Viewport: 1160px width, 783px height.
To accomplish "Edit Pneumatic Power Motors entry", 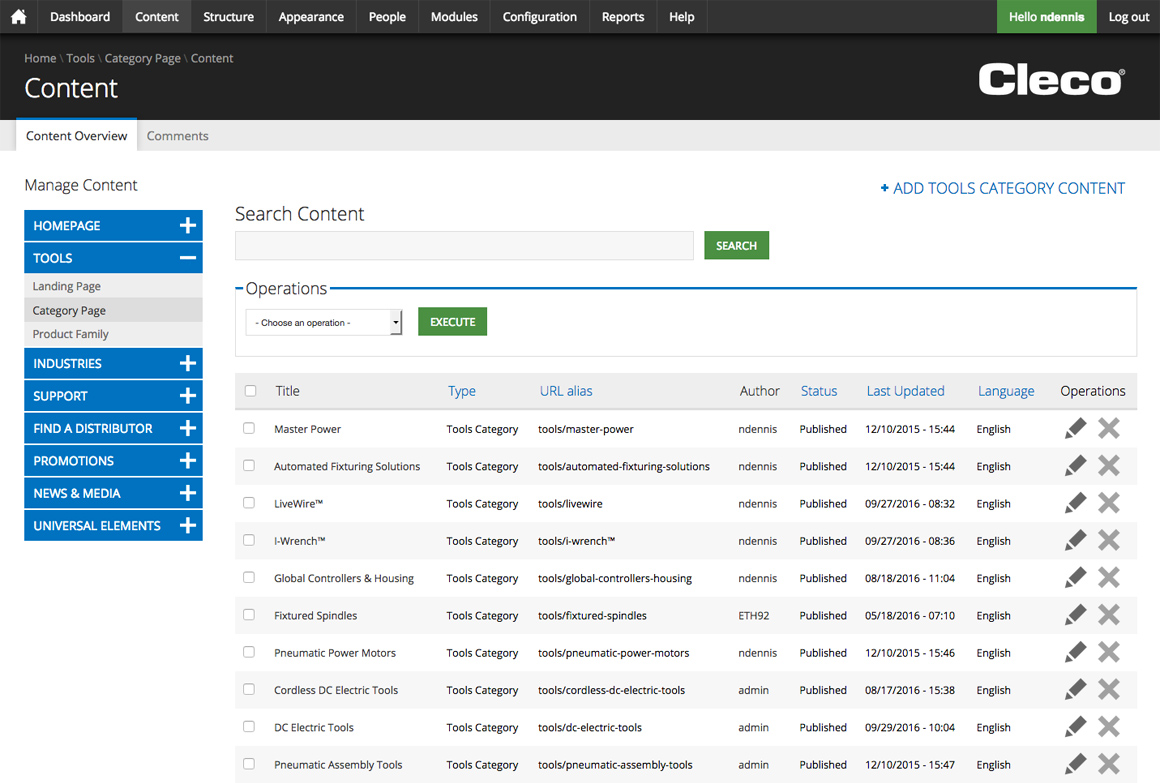I will click(1076, 652).
